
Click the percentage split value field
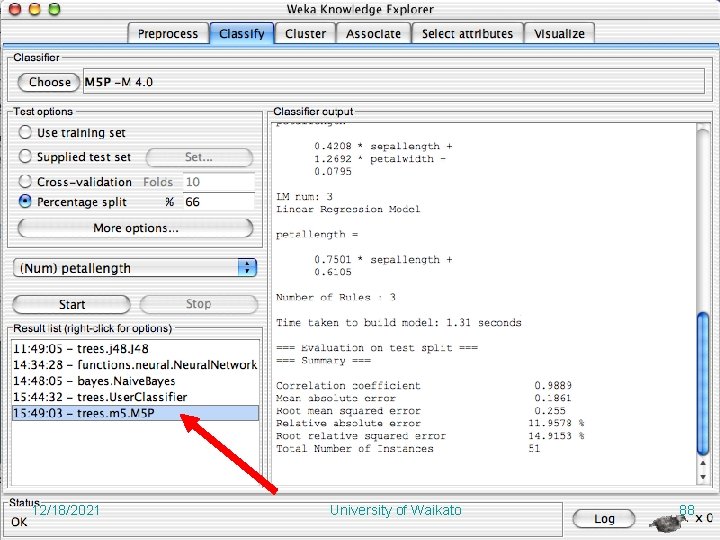click(x=219, y=202)
